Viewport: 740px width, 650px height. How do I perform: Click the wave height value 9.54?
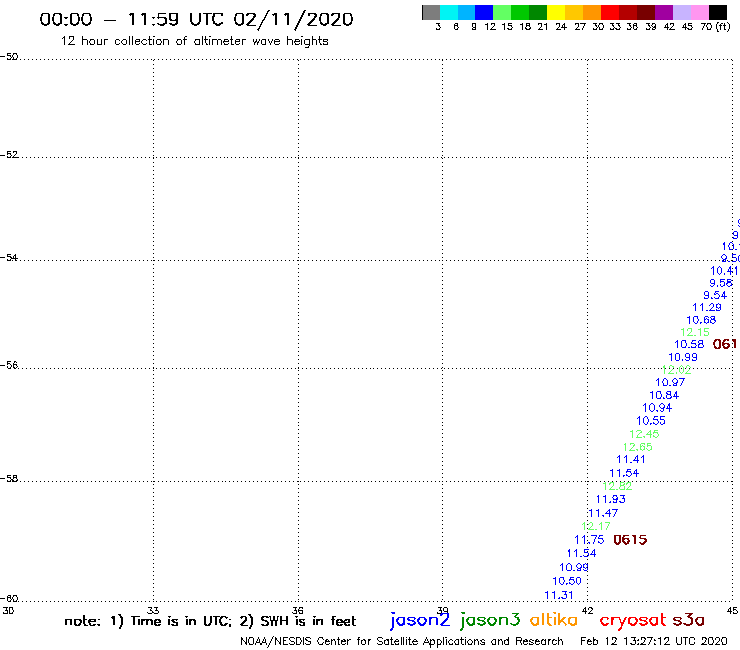(x=715, y=295)
